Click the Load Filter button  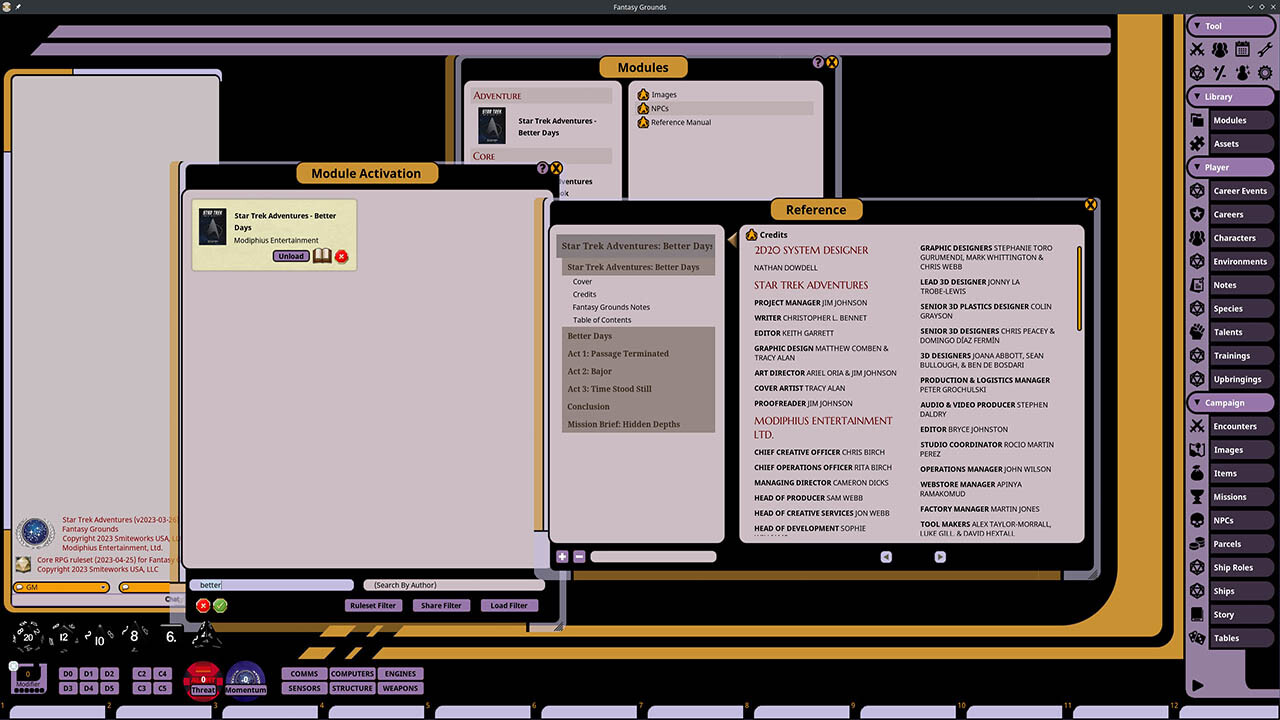coord(508,605)
